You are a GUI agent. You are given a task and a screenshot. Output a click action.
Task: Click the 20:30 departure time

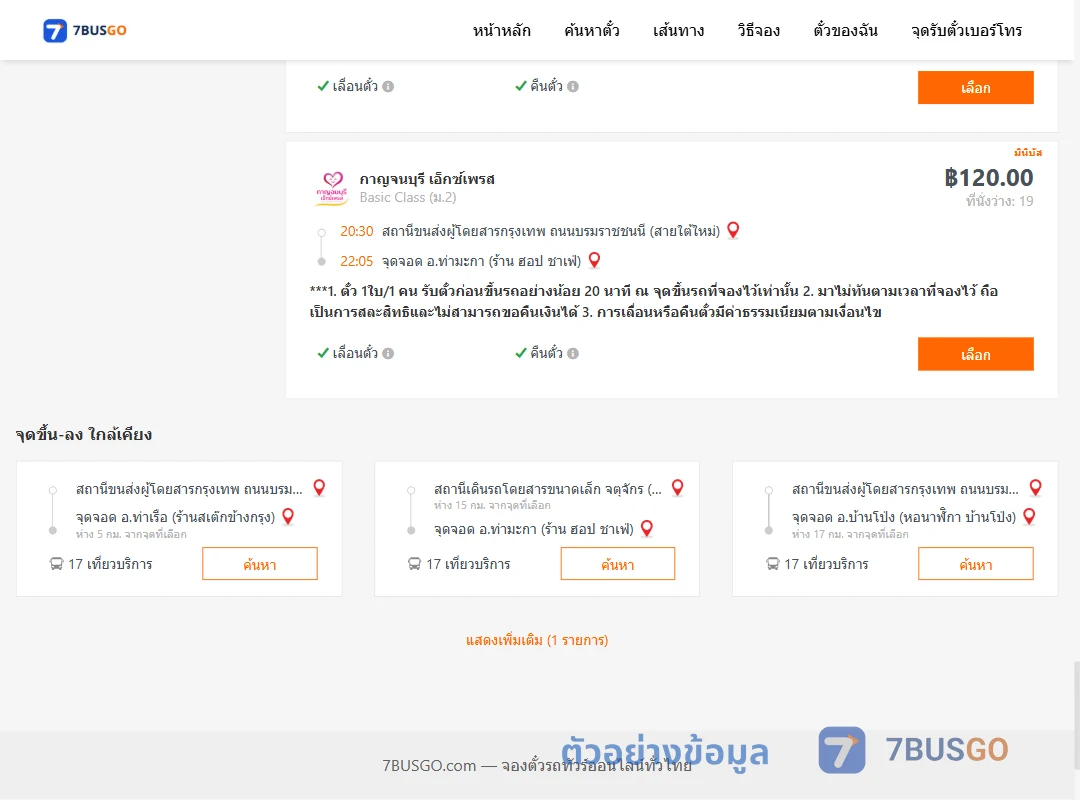tap(357, 231)
